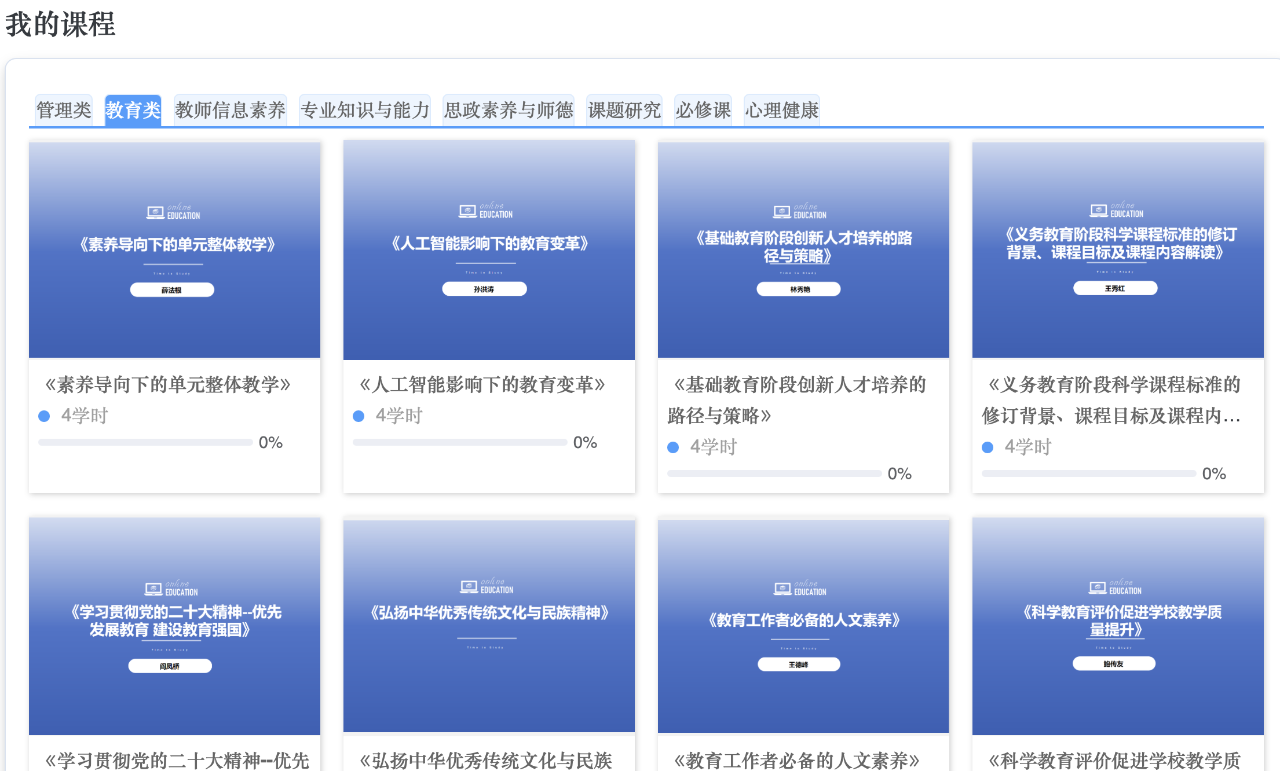
Task: Click blue dot beside 4学时 in 义务教育阶段 card
Action: coord(988,447)
